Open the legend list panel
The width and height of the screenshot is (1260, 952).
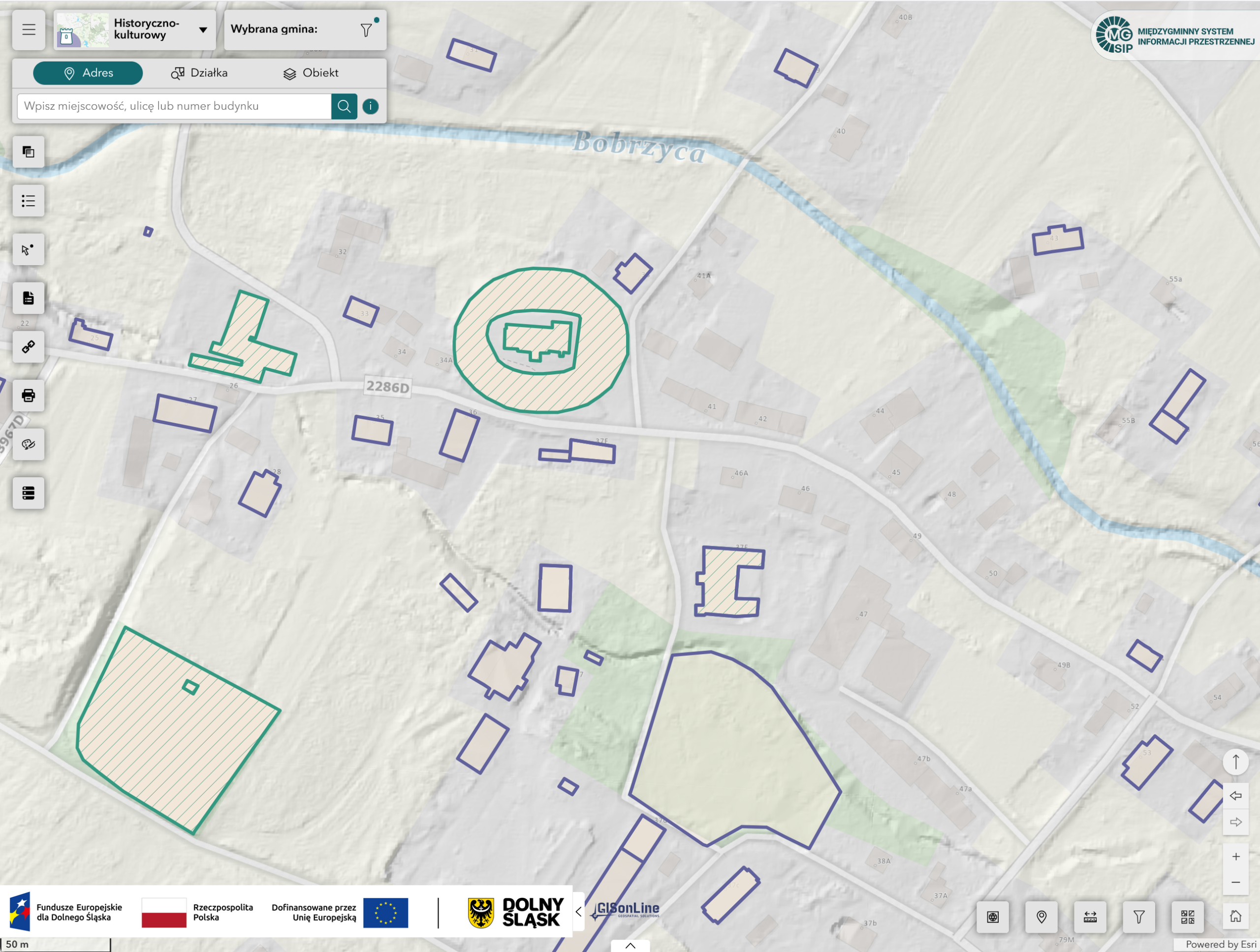[29, 201]
